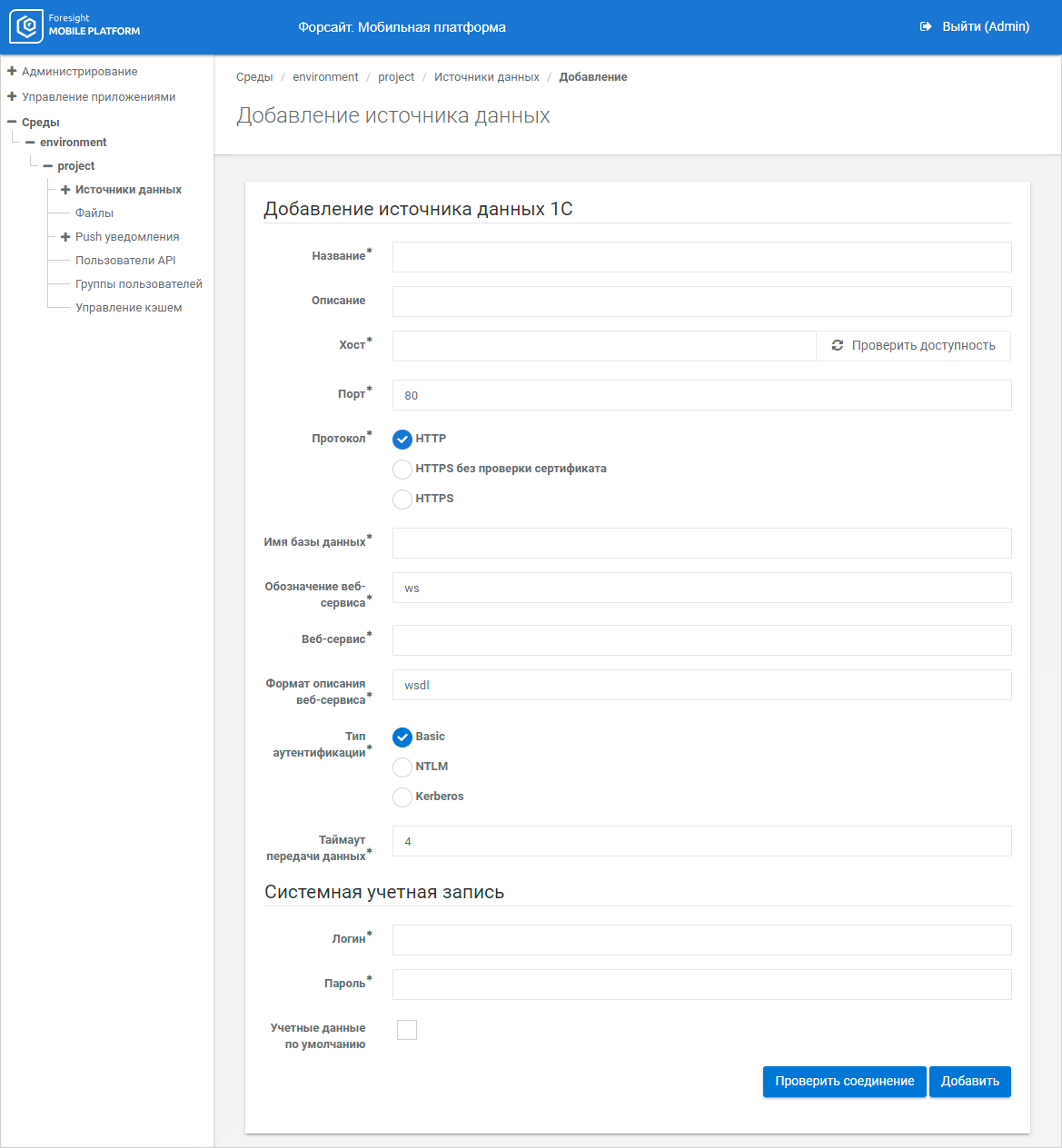Go to Среды breadcrumb
Screen dimensions: 1062x1148
click(254, 77)
